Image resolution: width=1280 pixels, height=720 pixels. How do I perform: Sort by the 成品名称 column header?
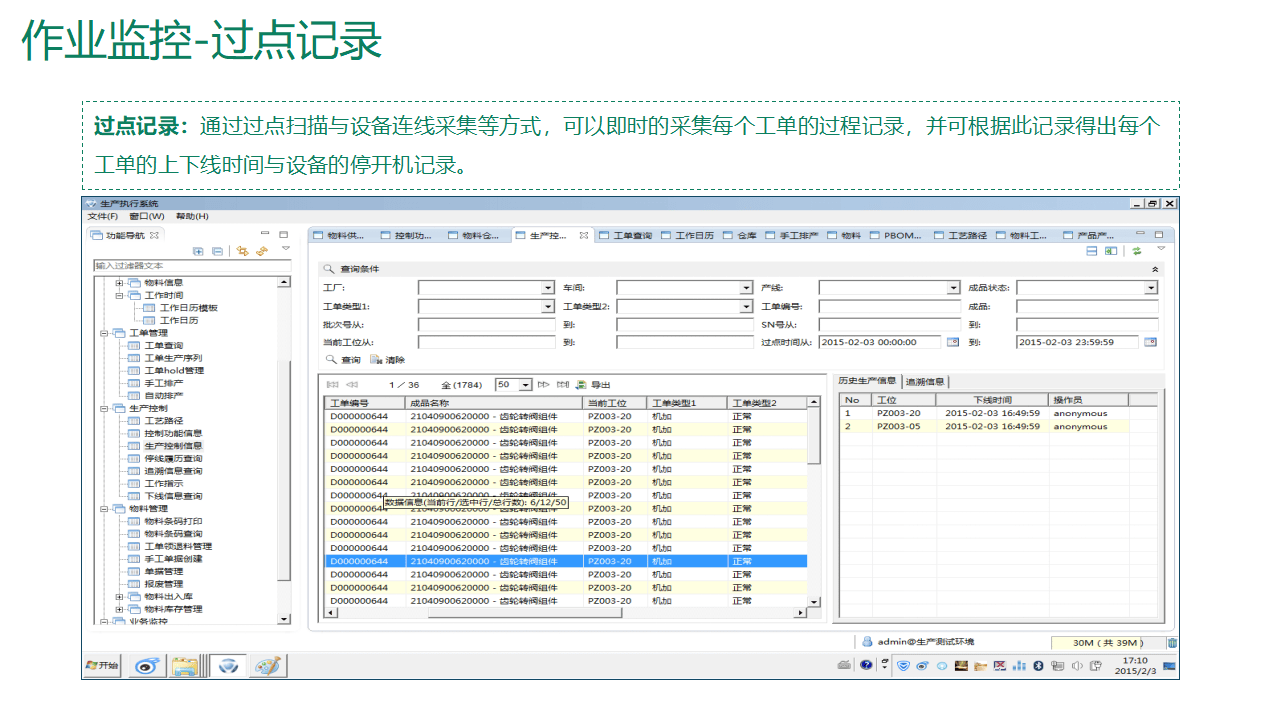(494, 402)
